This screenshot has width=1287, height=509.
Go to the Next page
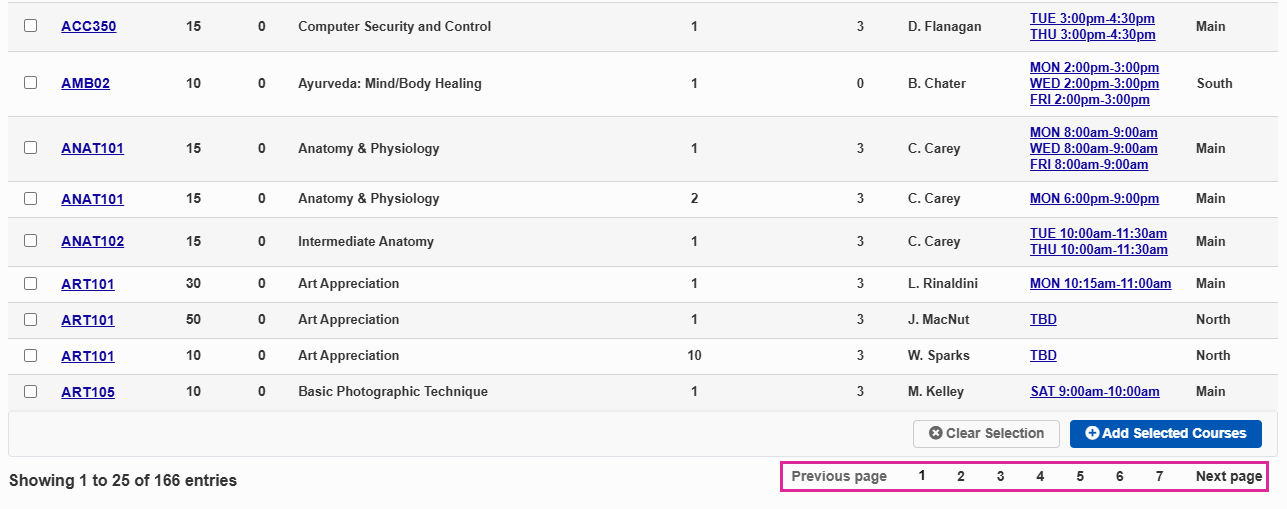tap(1229, 476)
